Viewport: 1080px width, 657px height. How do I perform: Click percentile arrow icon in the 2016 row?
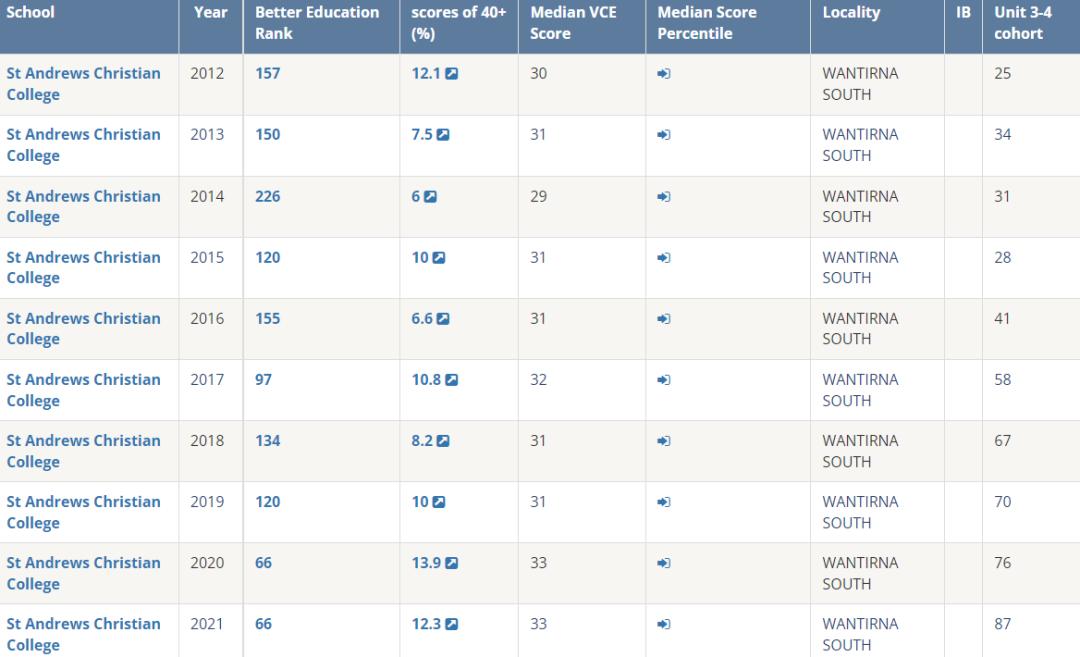(x=664, y=319)
